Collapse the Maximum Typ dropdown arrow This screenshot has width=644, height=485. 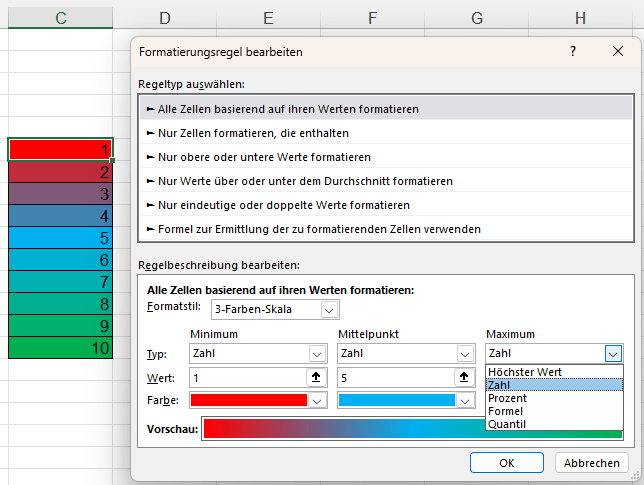(x=612, y=353)
